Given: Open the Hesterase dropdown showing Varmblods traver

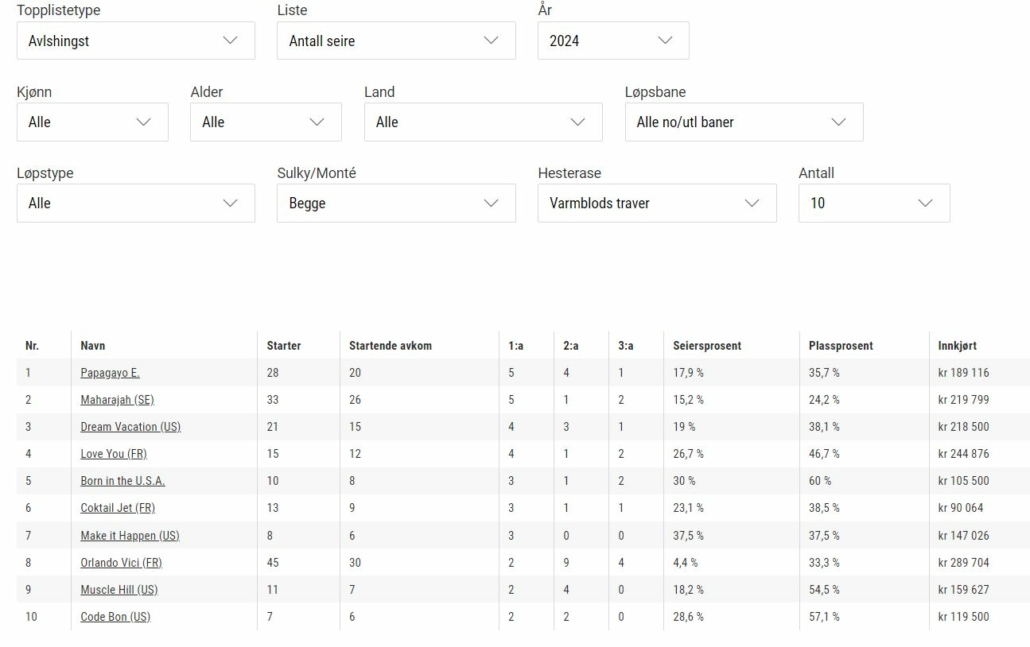Looking at the screenshot, I should 657,203.
